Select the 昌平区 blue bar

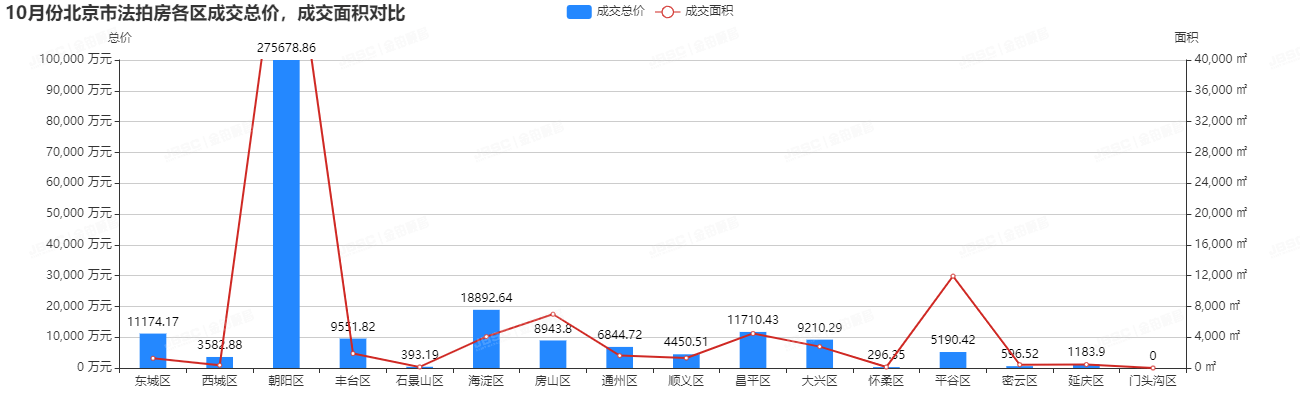point(753,350)
